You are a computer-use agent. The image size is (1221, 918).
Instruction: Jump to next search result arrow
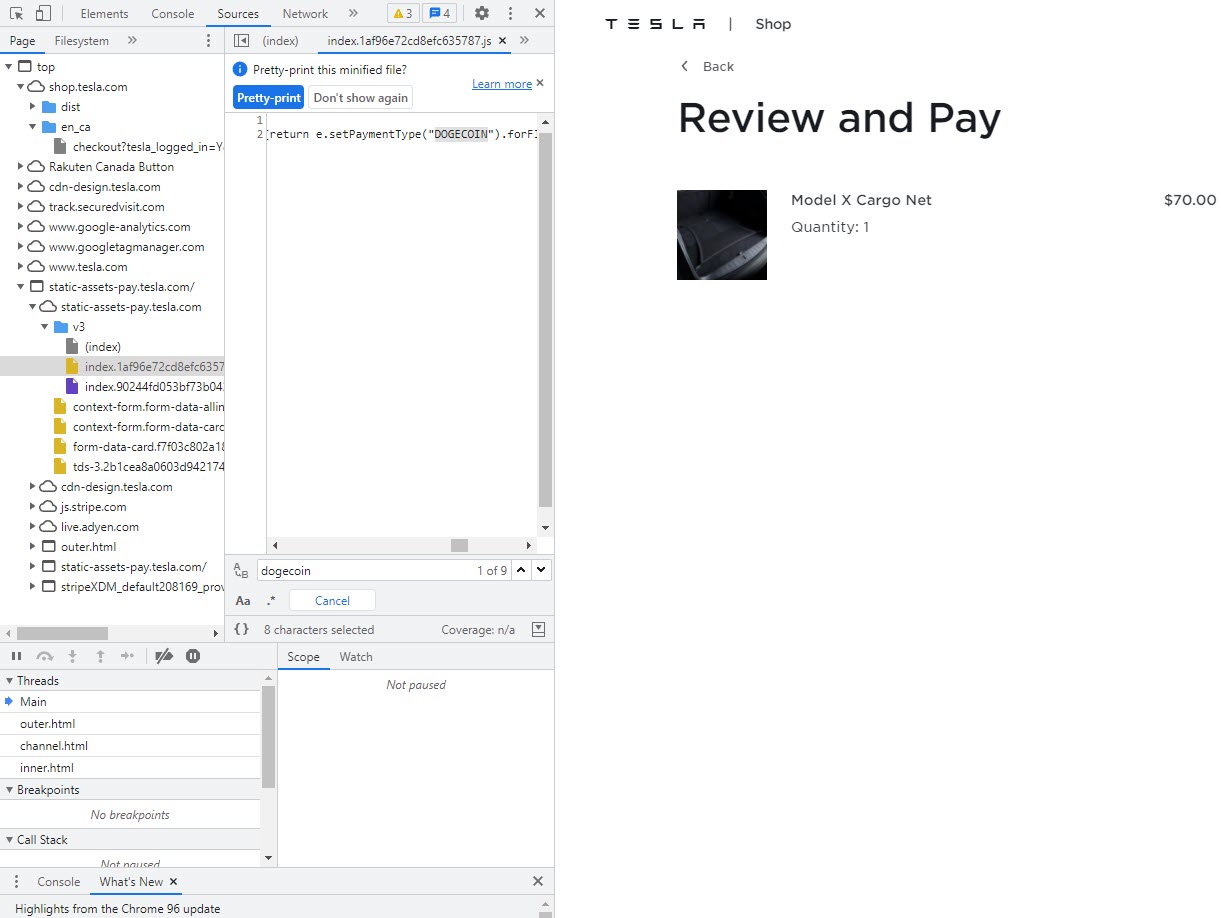(x=541, y=570)
